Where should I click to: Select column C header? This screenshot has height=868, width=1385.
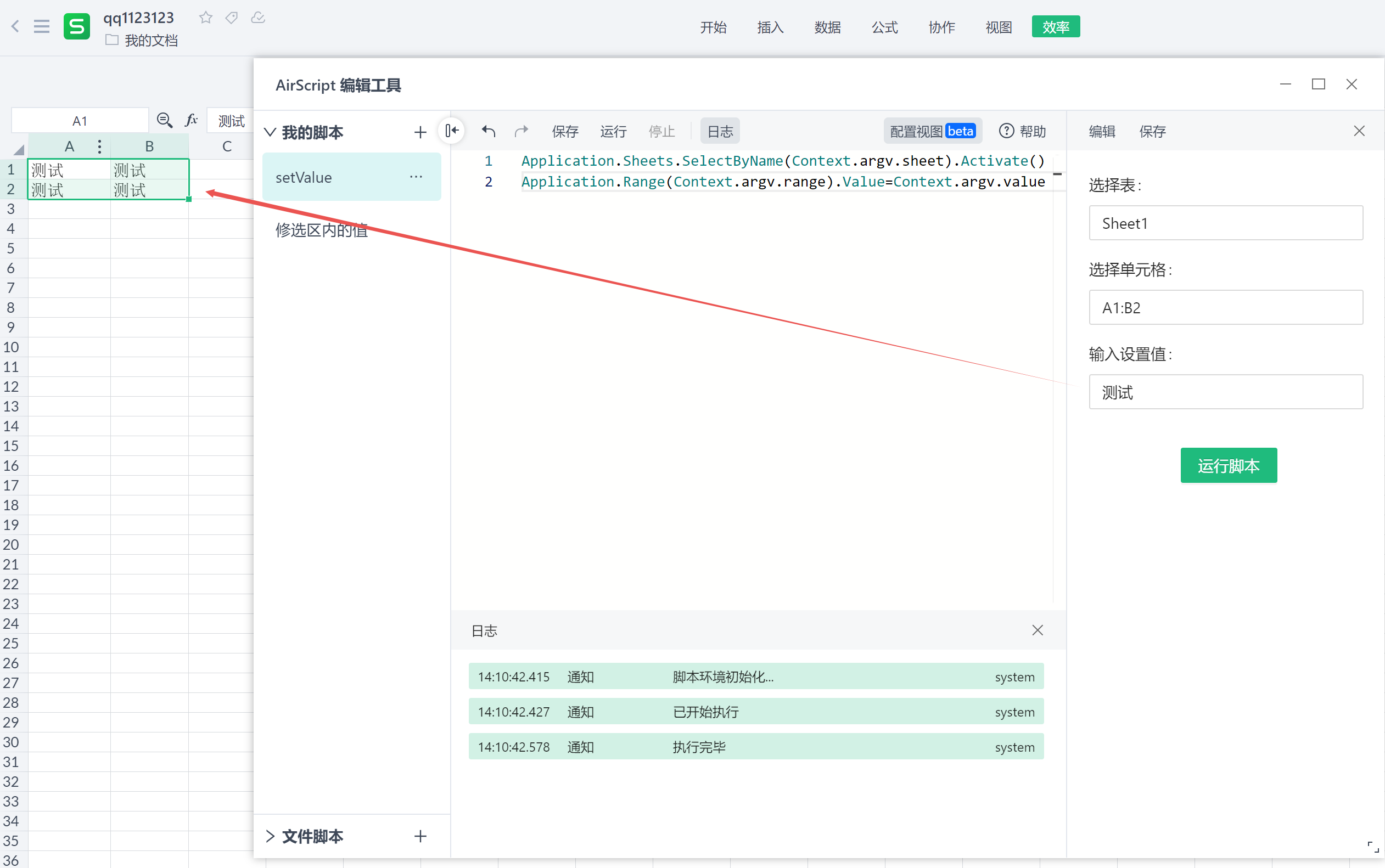coord(227,147)
